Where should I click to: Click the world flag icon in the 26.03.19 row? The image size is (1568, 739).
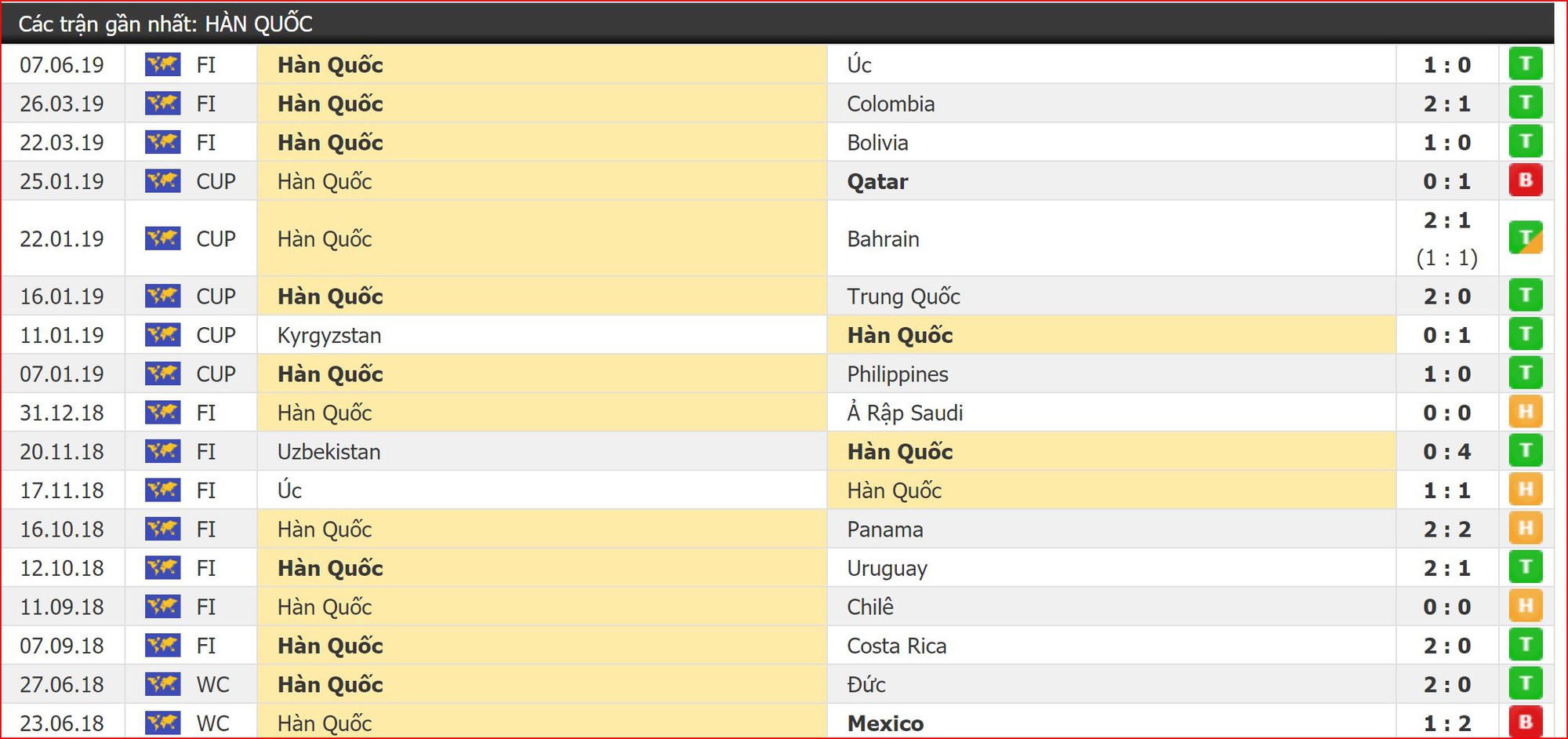pyautogui.click(x=163, y=103)
